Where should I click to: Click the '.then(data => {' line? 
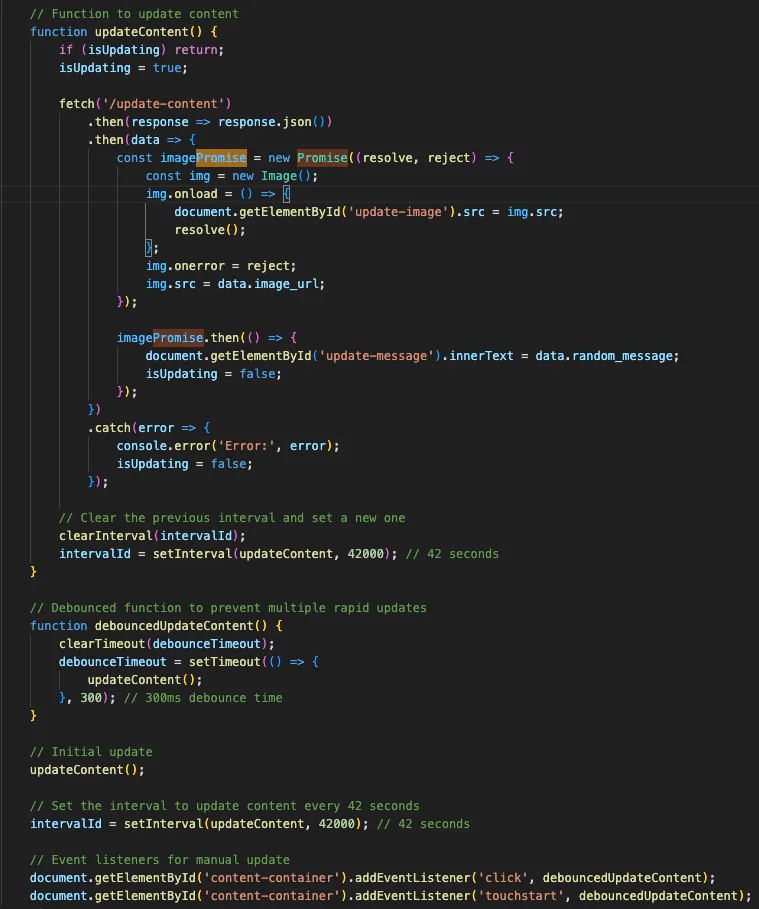click(141, 139)
